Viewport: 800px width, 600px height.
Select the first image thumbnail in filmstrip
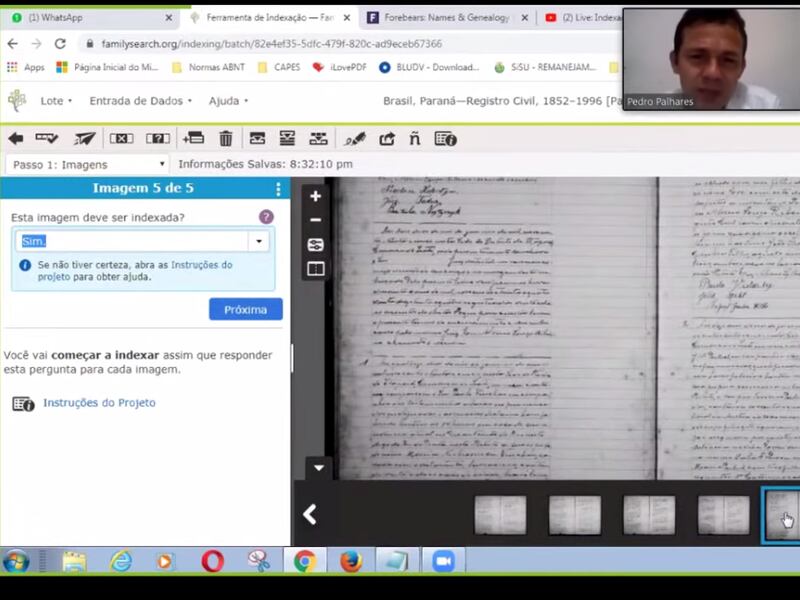[500, 515]
